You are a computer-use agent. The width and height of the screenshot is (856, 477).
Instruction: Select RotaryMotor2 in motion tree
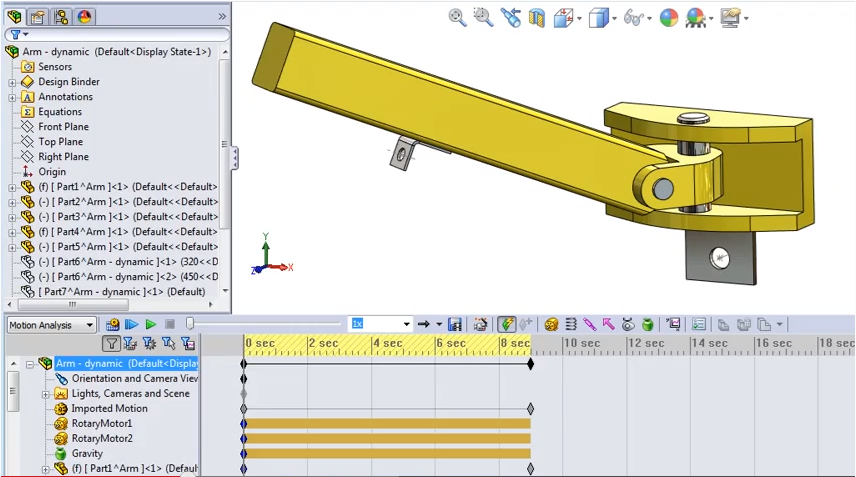coord(102,439)
